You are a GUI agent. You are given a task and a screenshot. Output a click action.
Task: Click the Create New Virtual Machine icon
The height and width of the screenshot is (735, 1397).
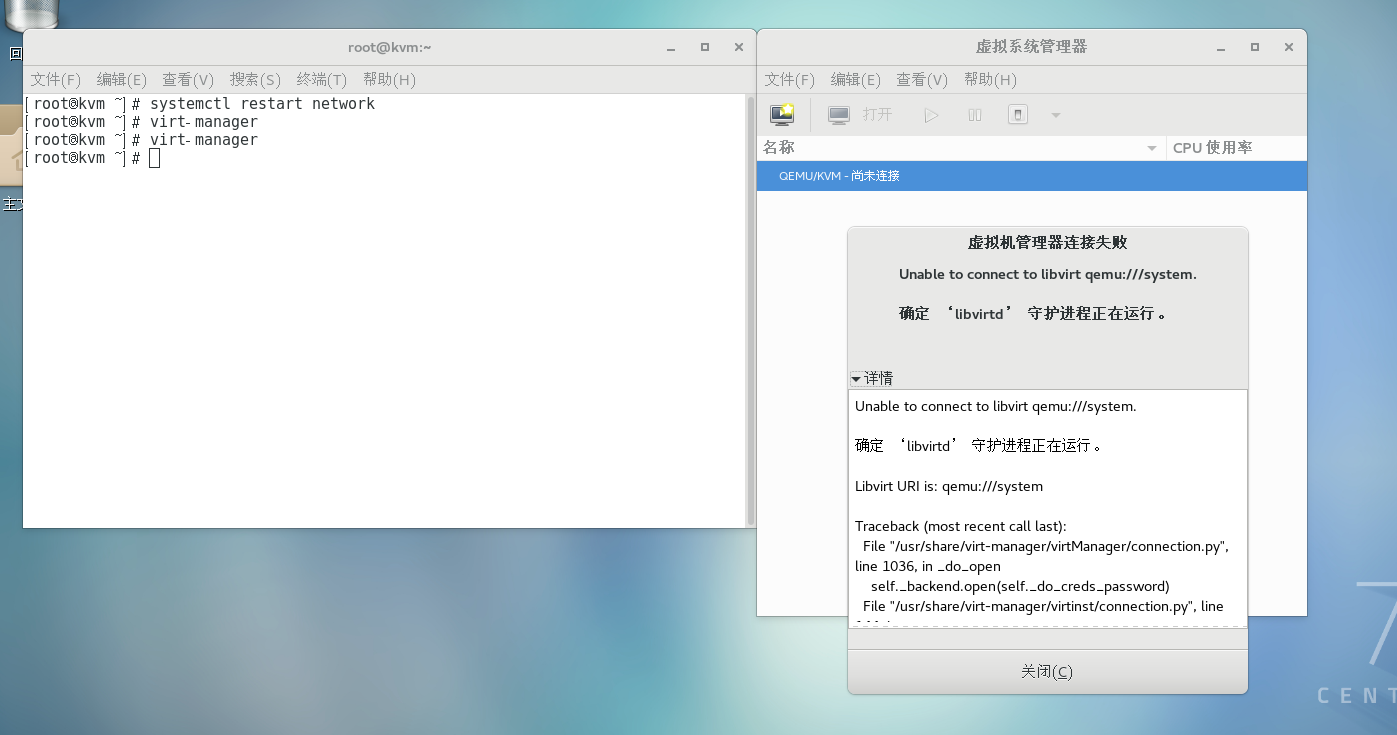click(x=781, y=114)
